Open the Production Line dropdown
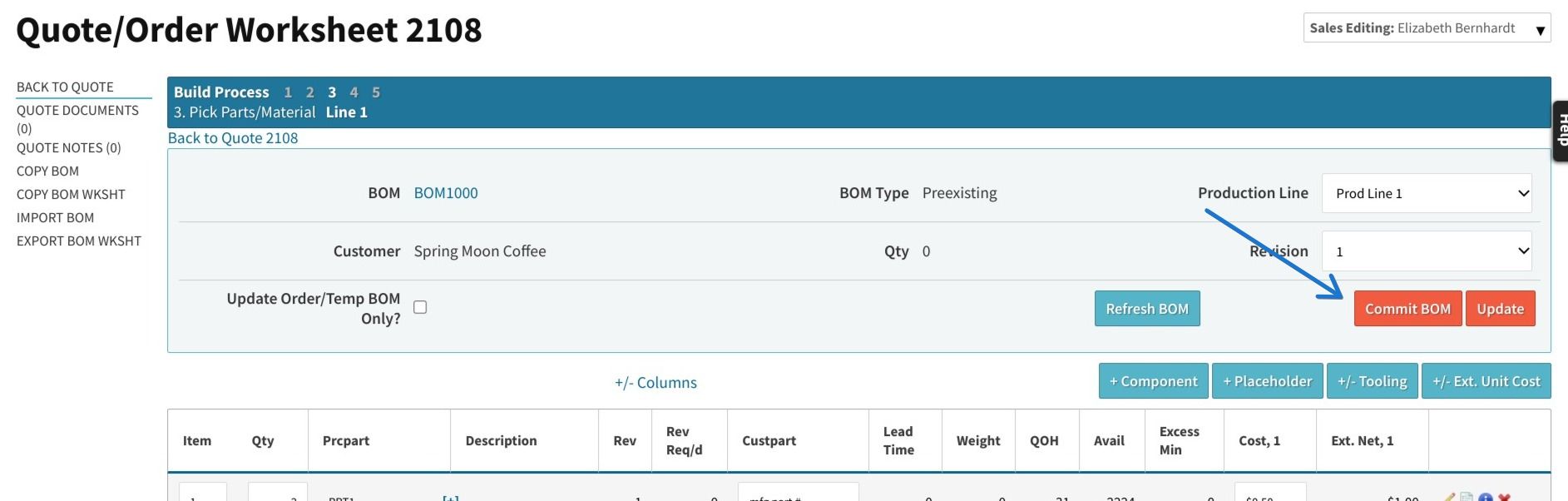Image resolution: width=1568 pixels, height=501 pixels. click(1428, 193)
